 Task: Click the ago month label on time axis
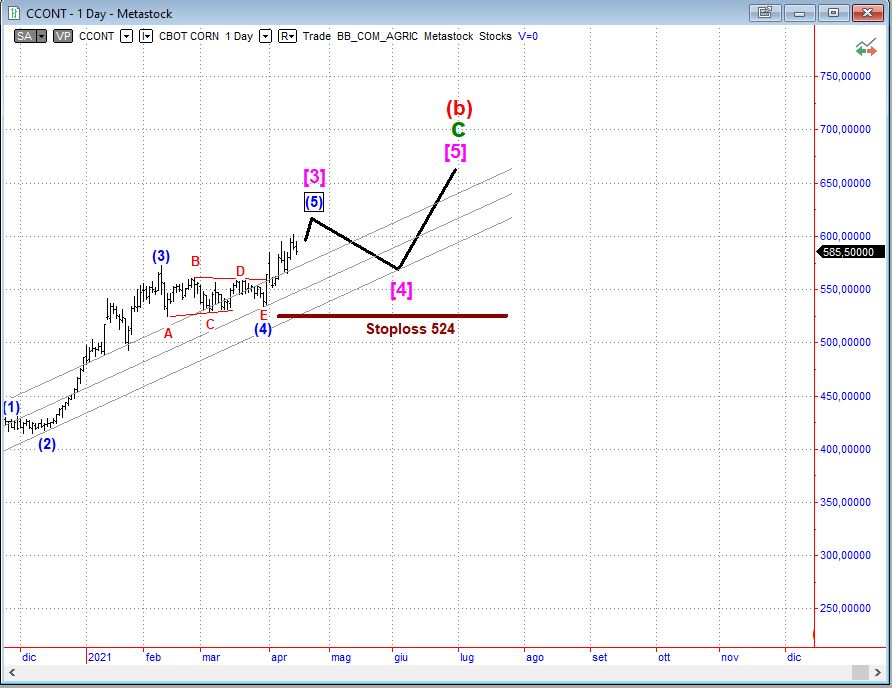pyautogui.click(x=535, y=658)
